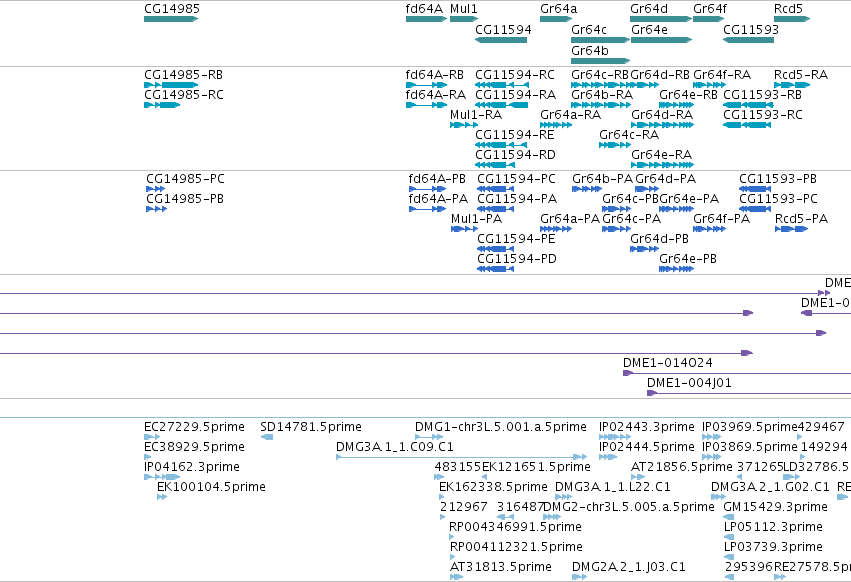
Task: Click transcript fd64A-RA
Action: tap(426, 105)
